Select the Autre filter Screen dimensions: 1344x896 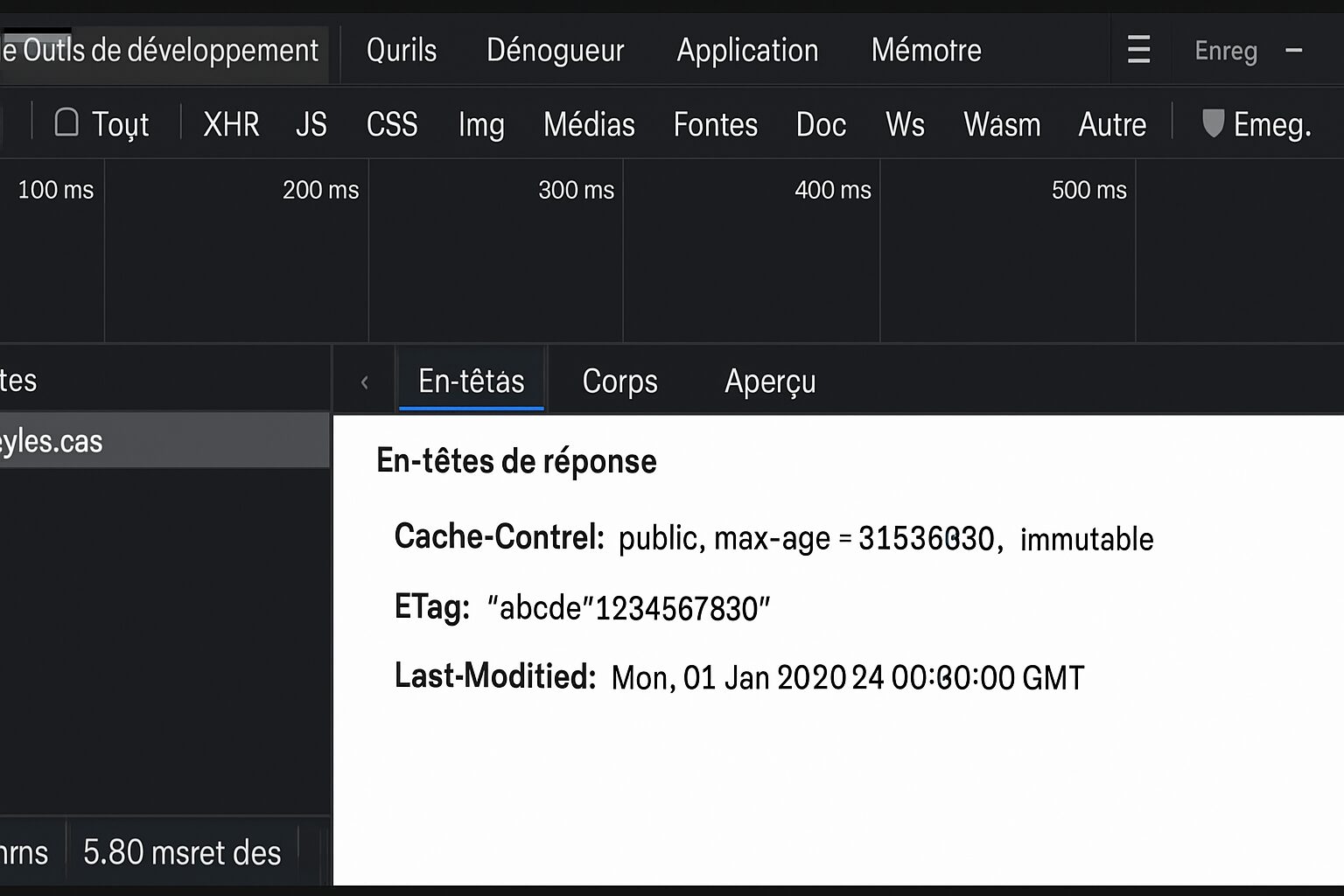(x=1112, y=124)
